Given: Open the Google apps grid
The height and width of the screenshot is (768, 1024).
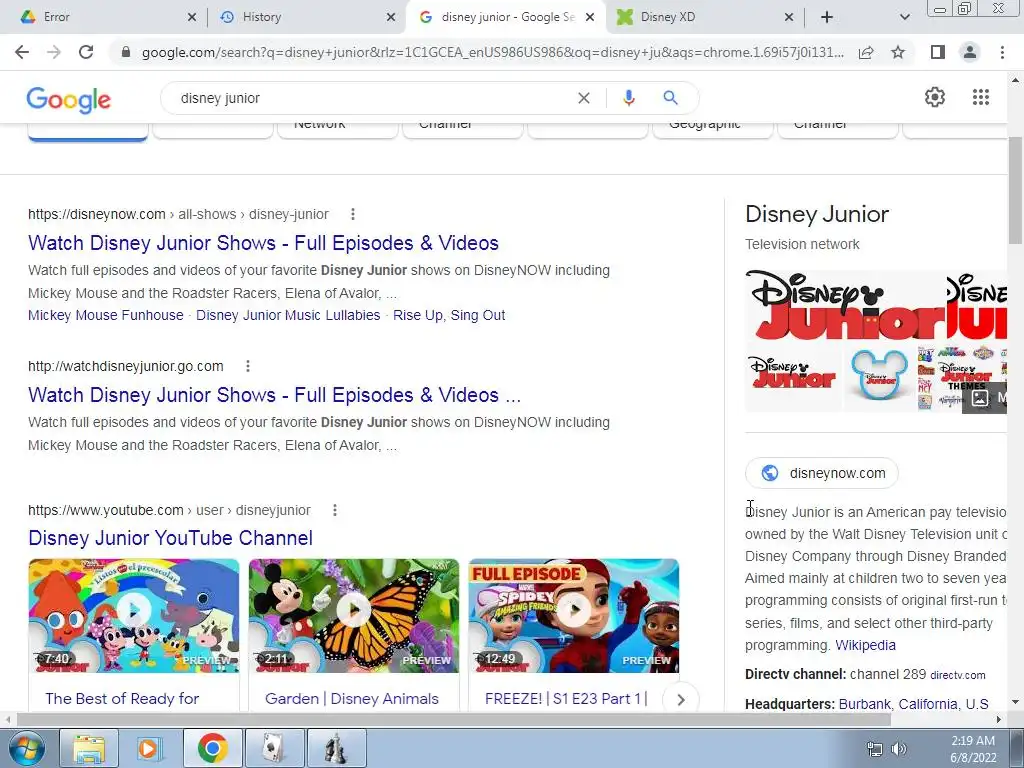Looking at the screenshot, I should [x=980, y=97].
